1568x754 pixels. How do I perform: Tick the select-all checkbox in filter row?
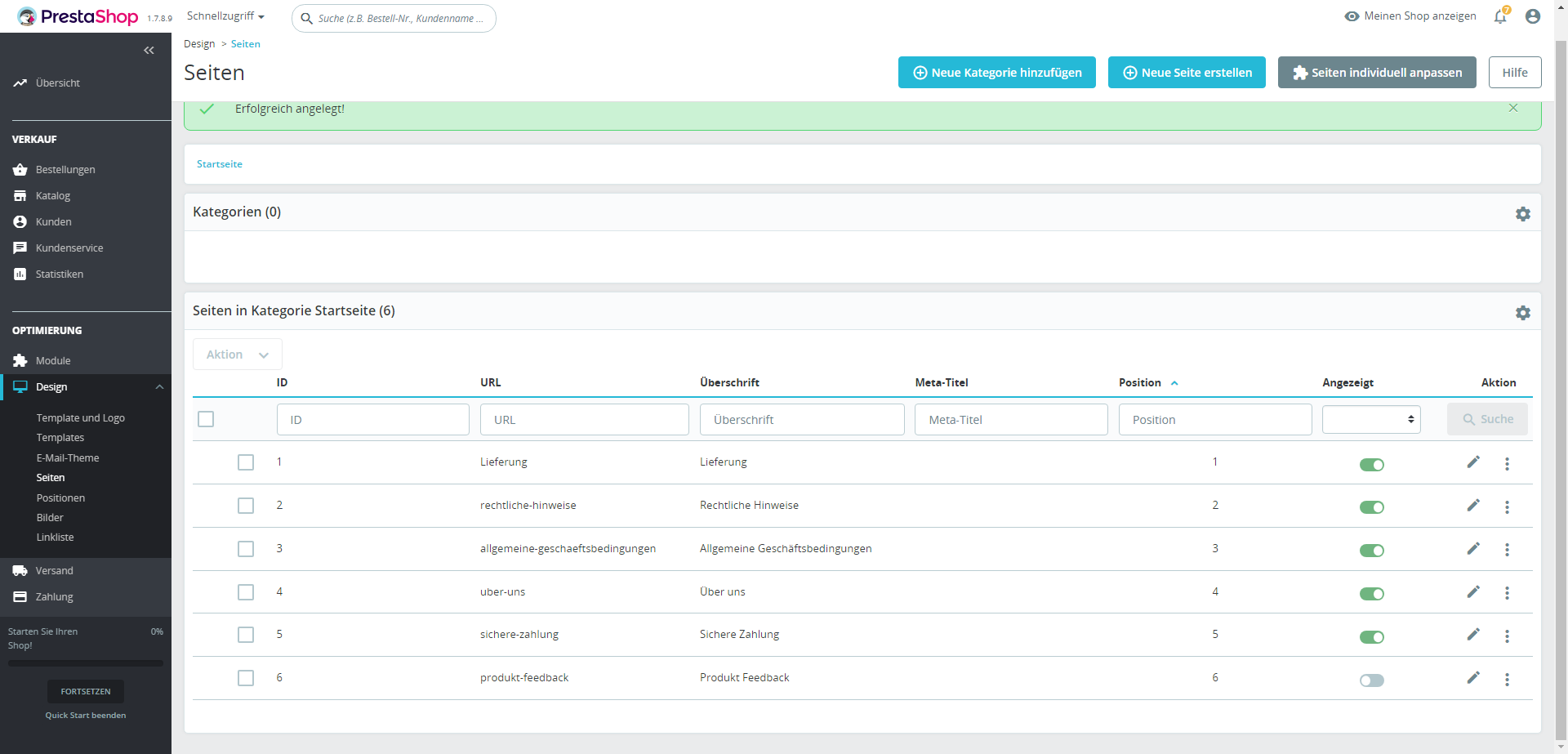(206, 419)
